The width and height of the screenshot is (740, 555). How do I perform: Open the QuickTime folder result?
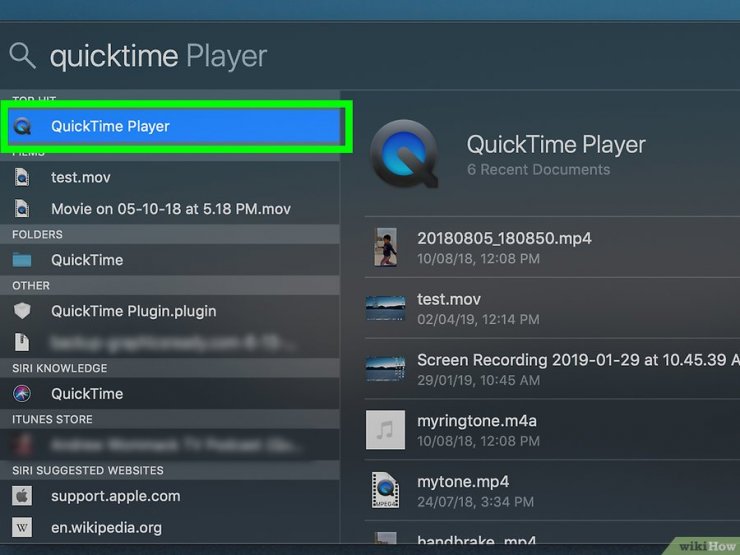(x=170, y=260)
